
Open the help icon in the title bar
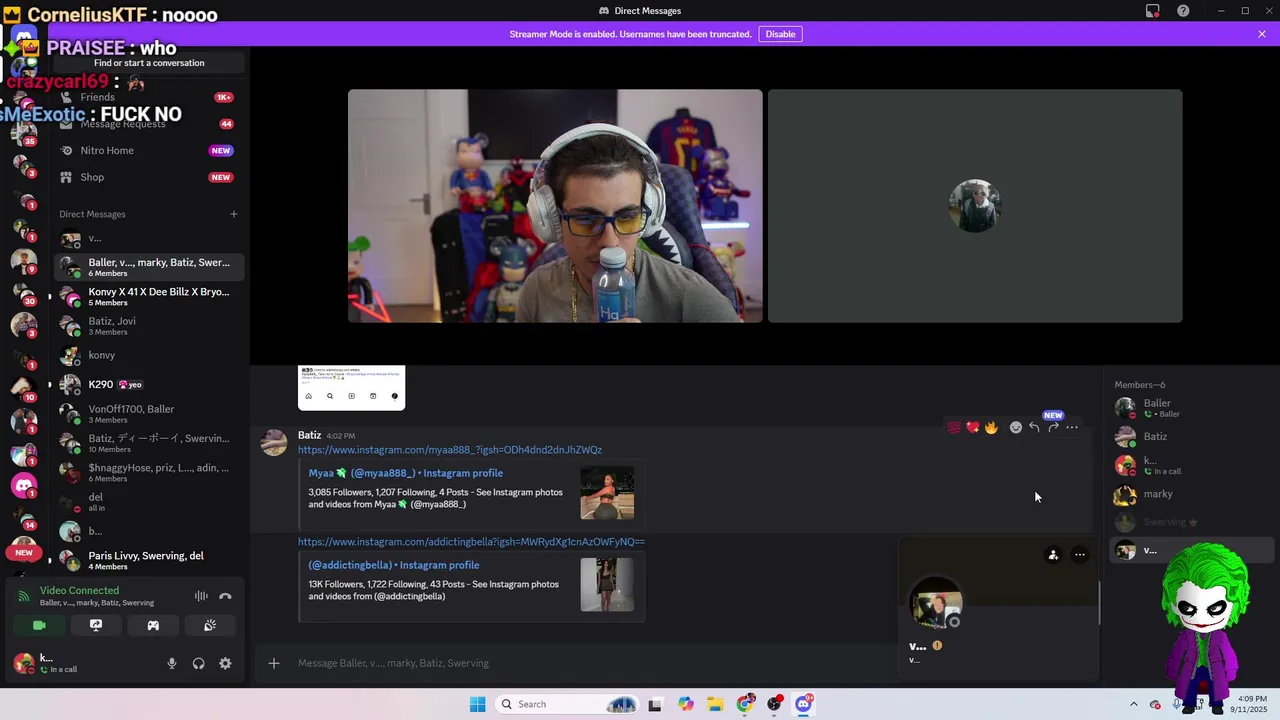[1183, 11]
